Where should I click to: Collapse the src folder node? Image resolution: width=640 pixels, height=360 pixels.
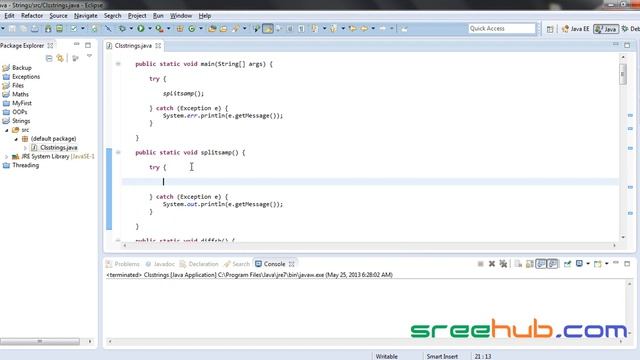pos(7,130)
